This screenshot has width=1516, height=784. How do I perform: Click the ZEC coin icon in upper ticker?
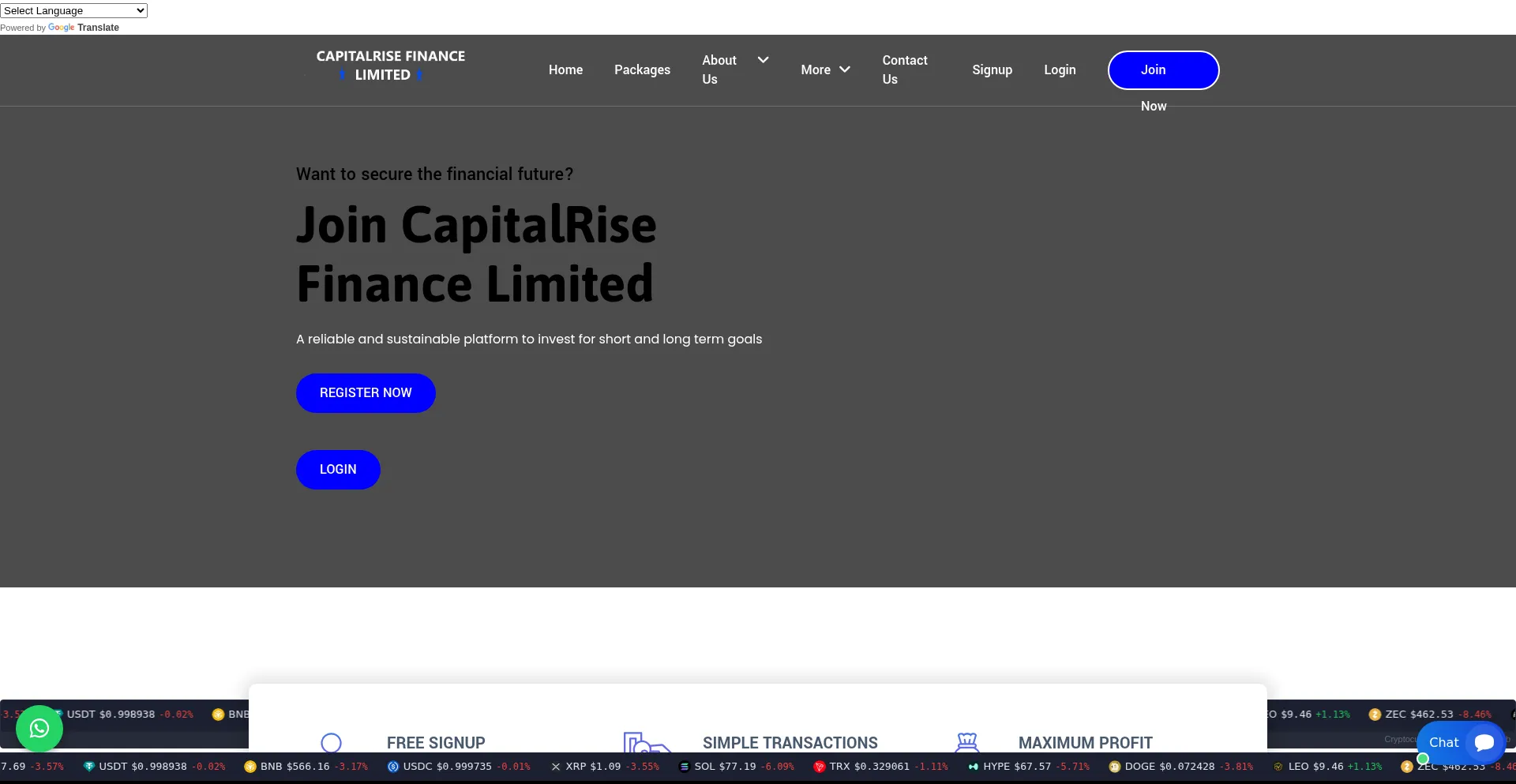1375,714
